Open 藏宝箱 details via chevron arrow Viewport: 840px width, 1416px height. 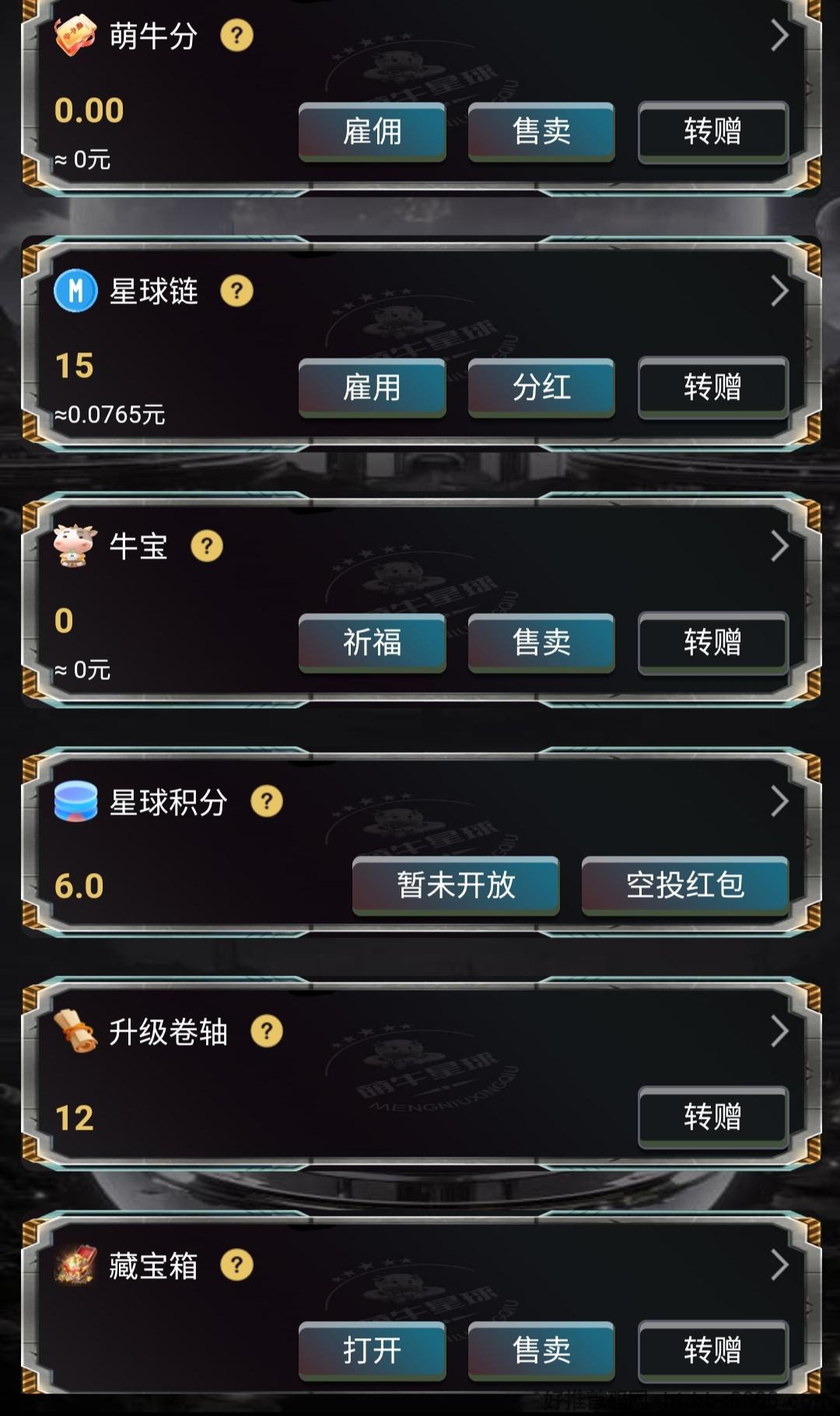[x=779, y=1265]
